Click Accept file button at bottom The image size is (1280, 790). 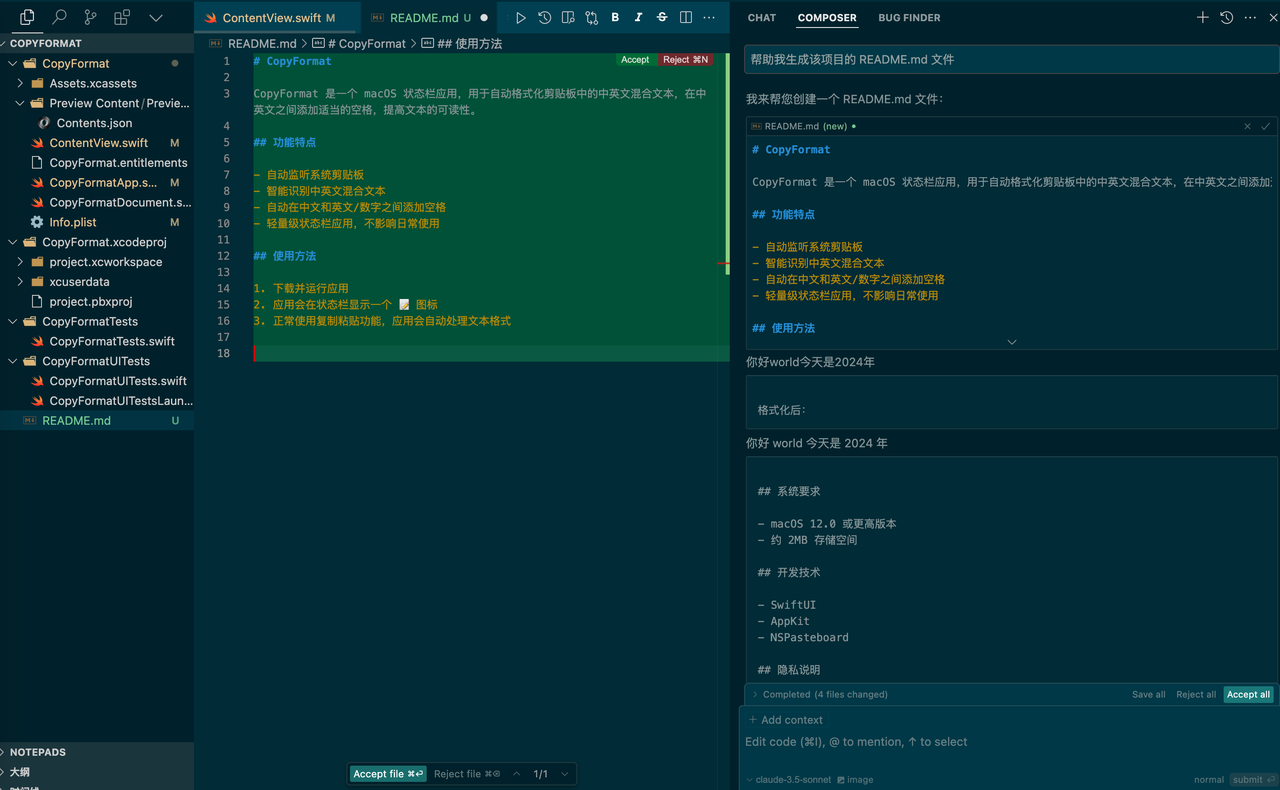click(388, 774)
